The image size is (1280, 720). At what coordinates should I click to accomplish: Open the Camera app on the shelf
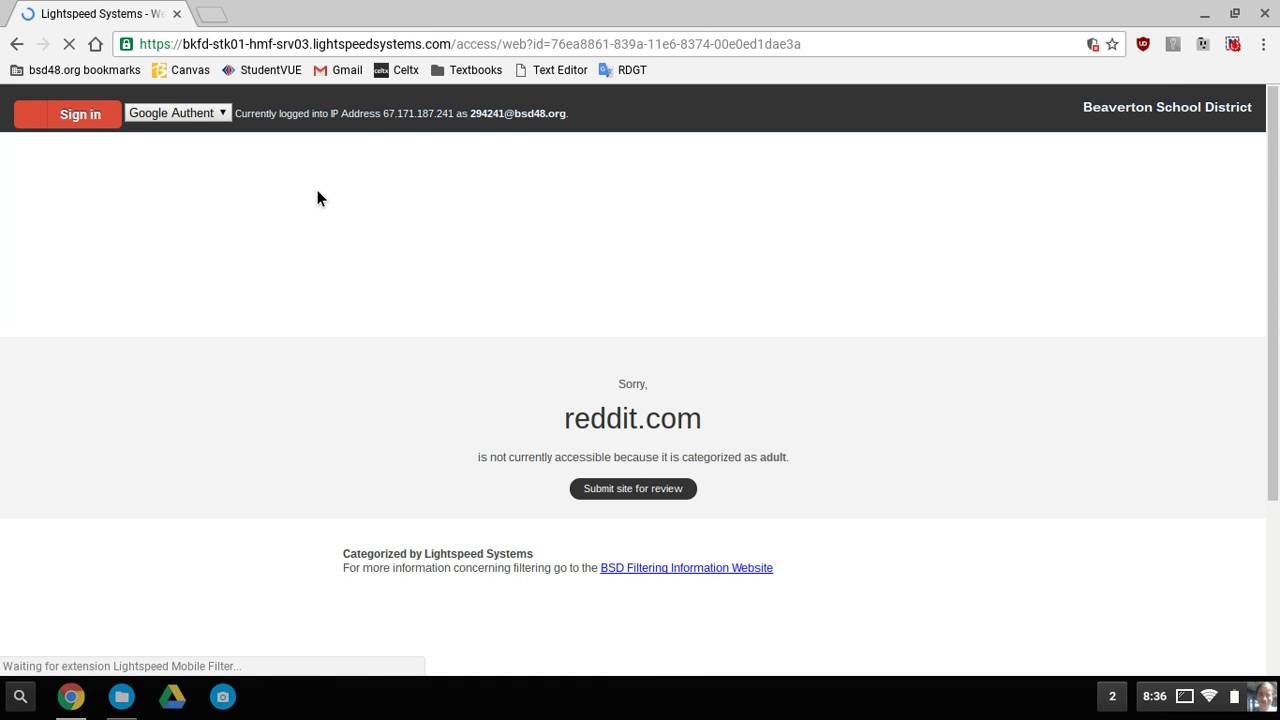click(x=223, y=696)
